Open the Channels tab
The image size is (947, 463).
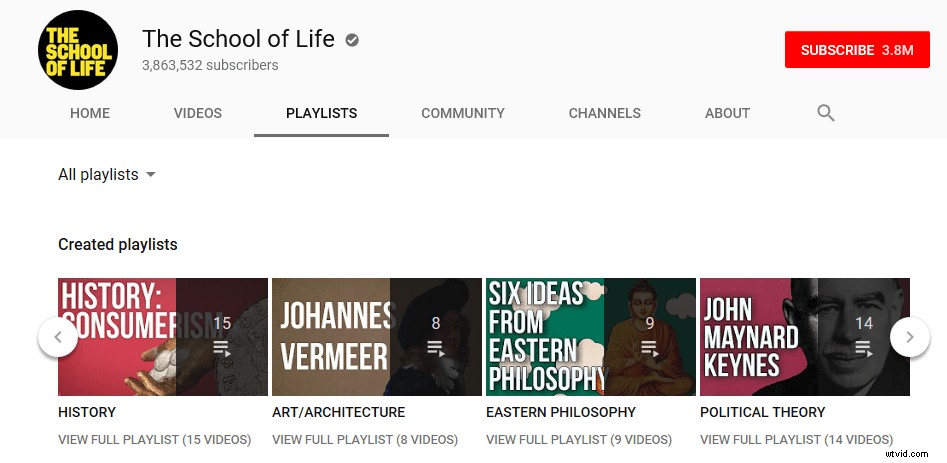(605, 114)
